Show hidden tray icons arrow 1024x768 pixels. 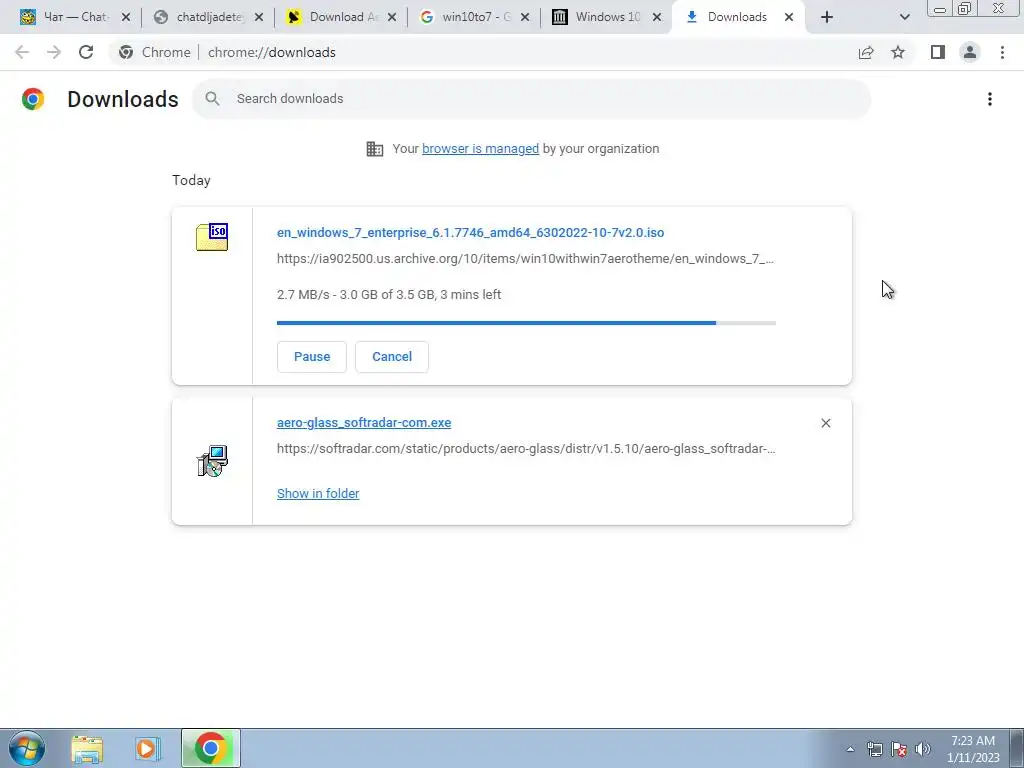[x=850, y=749]
